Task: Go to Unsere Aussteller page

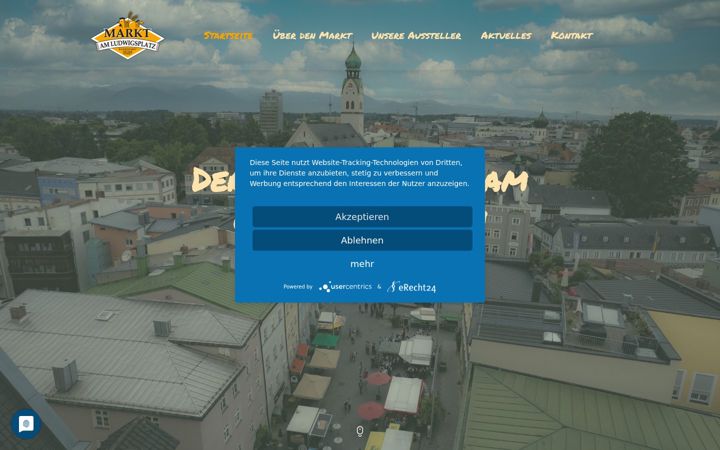Action: tap(416, 35)
